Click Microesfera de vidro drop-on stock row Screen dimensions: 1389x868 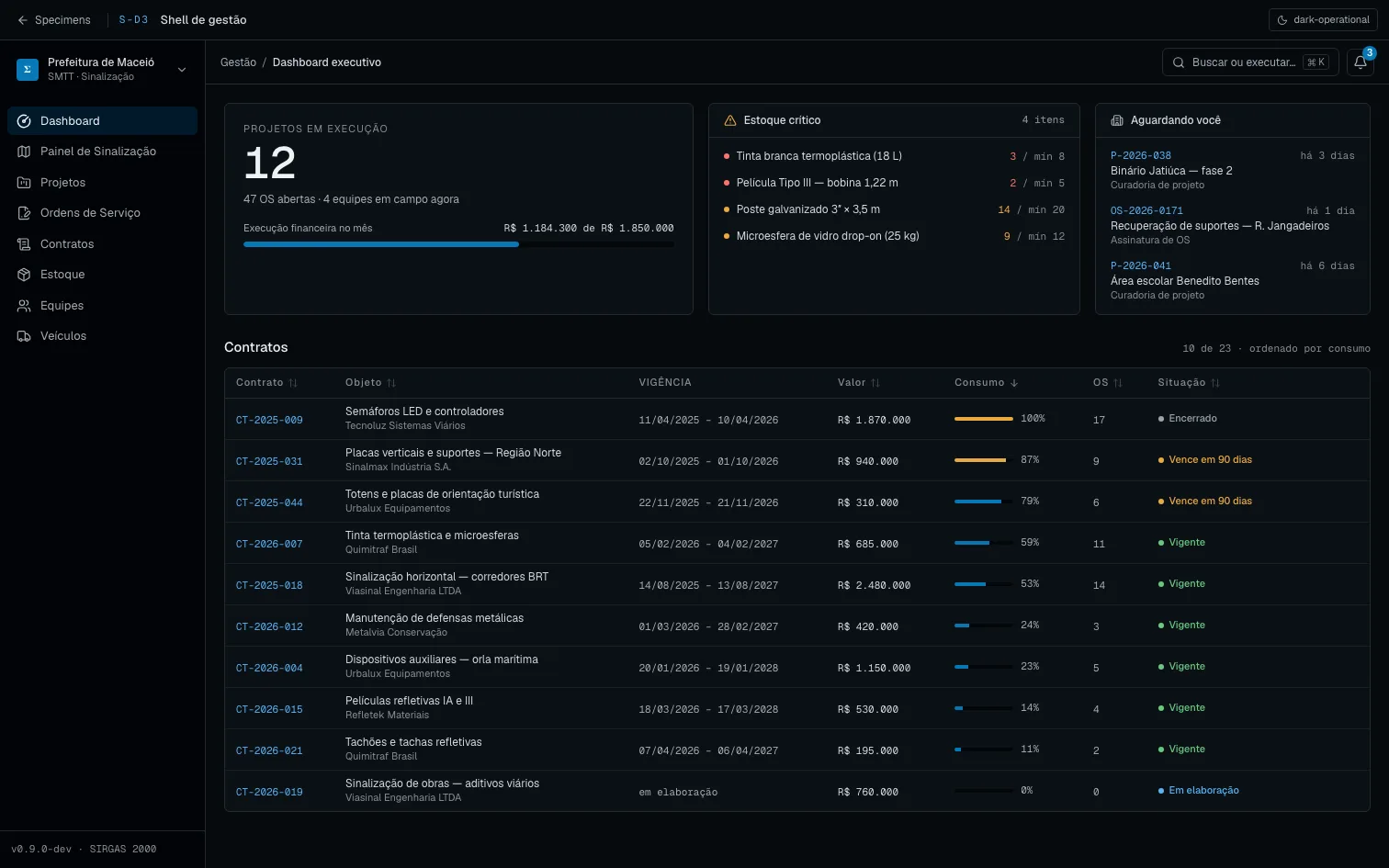894,236
